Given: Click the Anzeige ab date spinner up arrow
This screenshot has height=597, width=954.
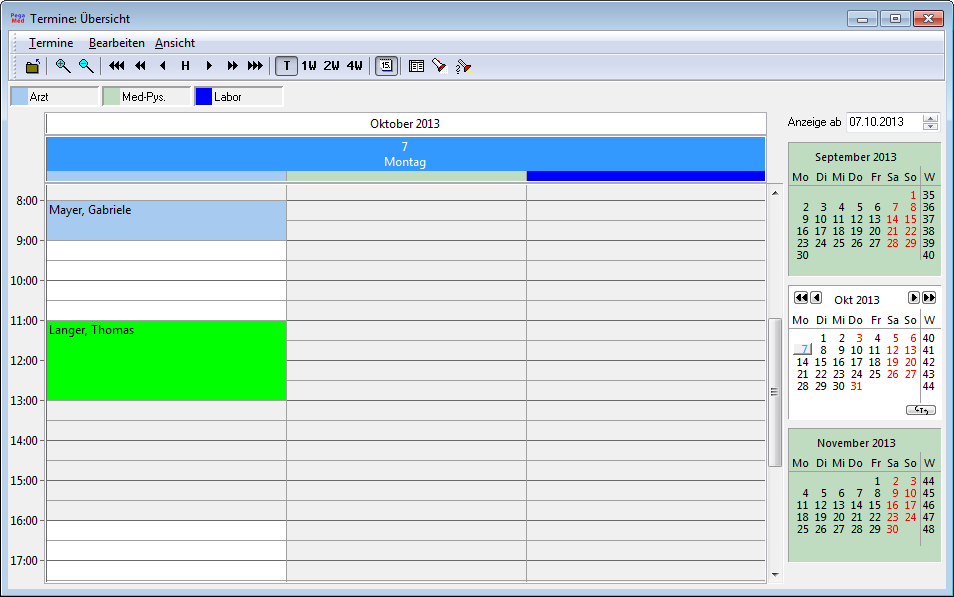Looking at the screenshot, I should coord(931,118).
